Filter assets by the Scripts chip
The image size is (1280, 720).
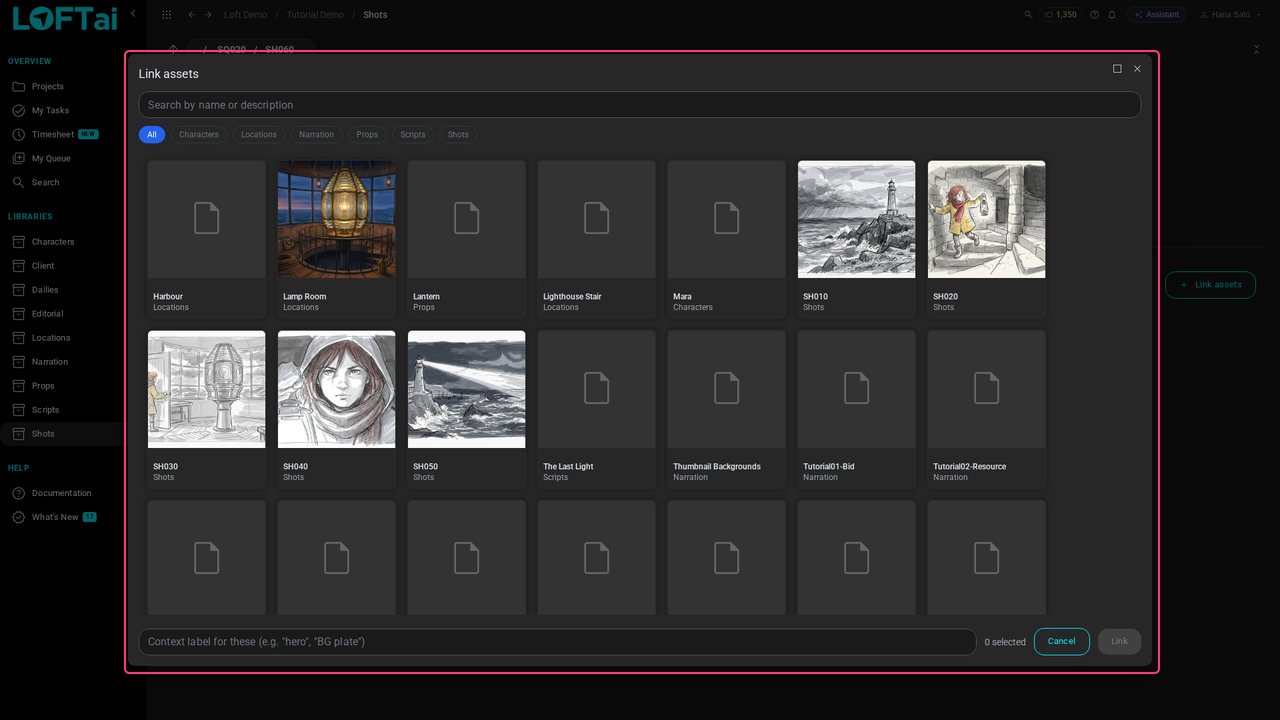pyautogui.click(x=413, y=135)
